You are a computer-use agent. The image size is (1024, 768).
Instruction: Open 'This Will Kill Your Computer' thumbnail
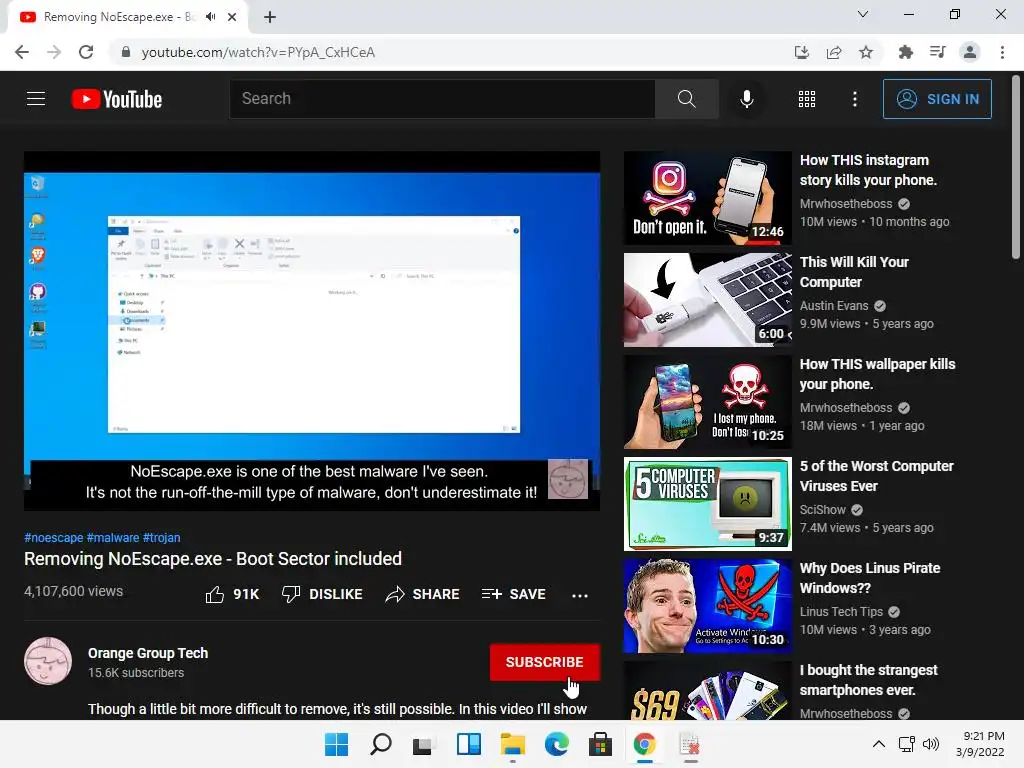click(707, 300)
